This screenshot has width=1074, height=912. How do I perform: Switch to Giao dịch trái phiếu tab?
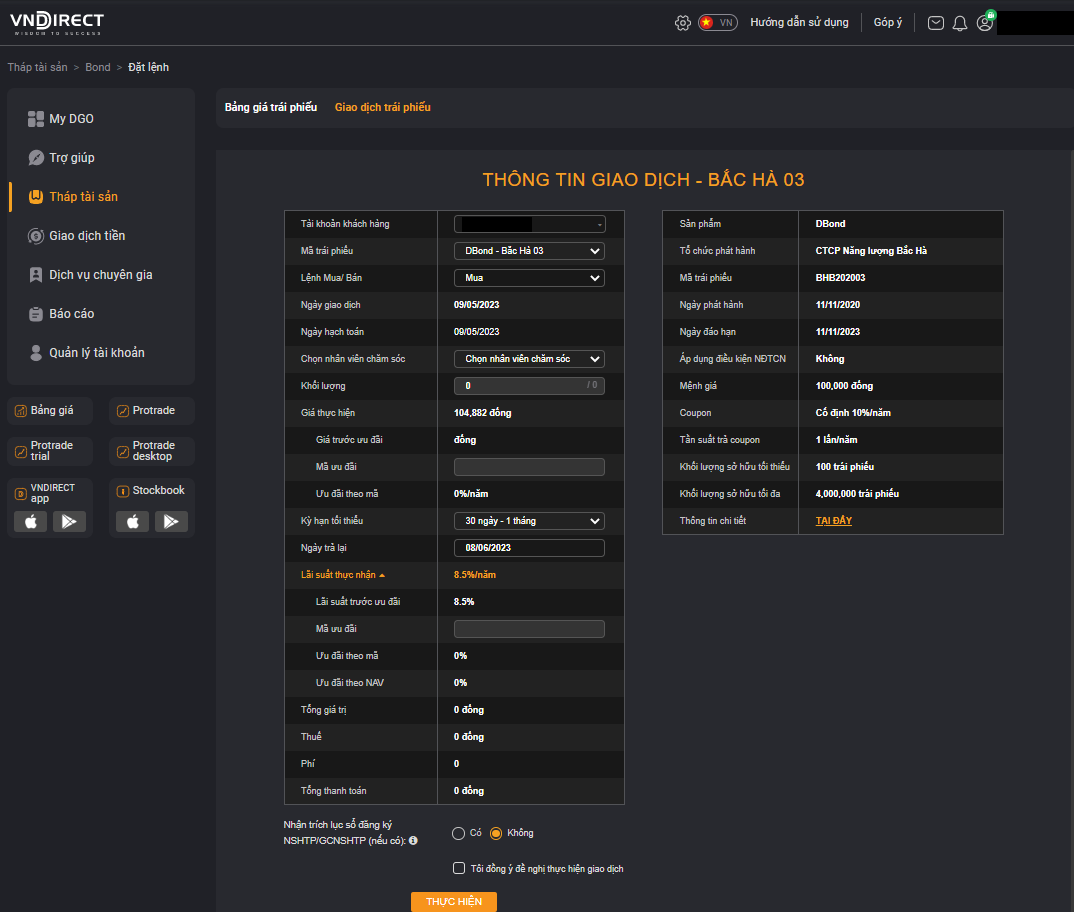point(383,107)
